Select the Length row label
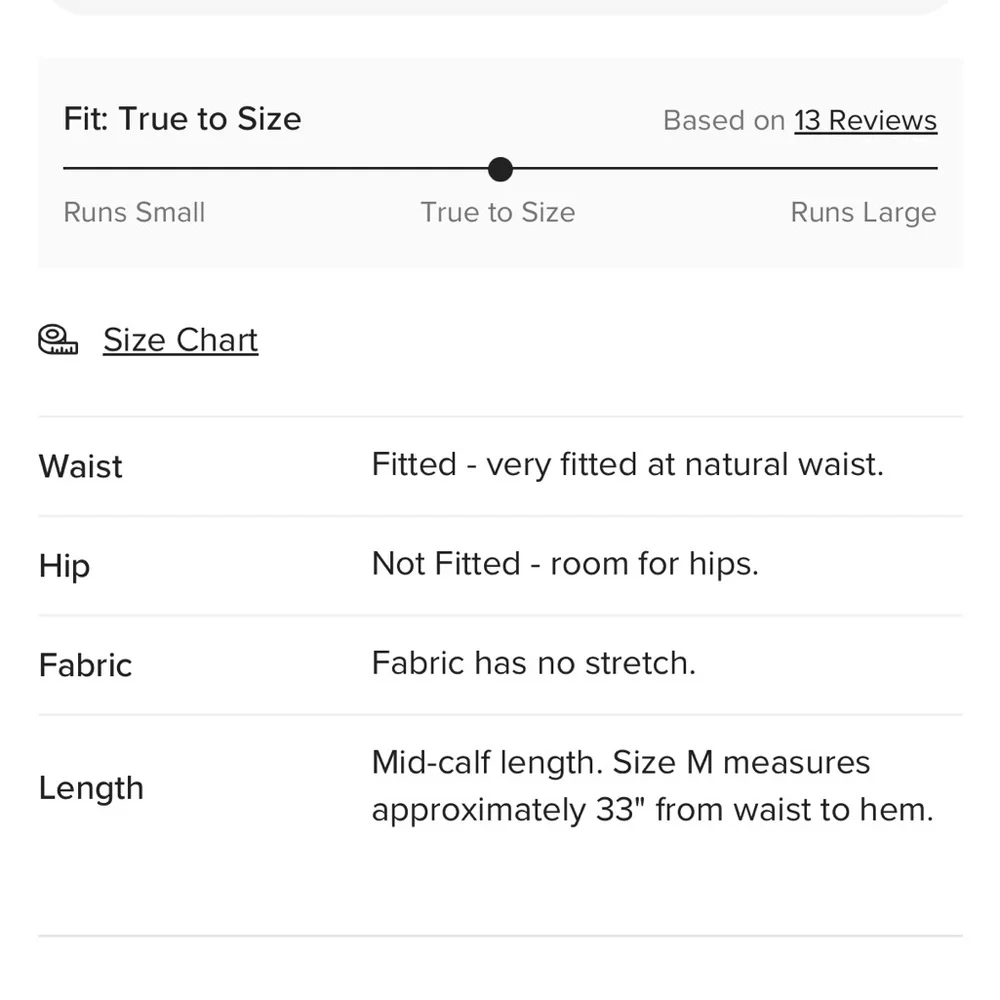1000x1000 pixels. coord(91,788)
